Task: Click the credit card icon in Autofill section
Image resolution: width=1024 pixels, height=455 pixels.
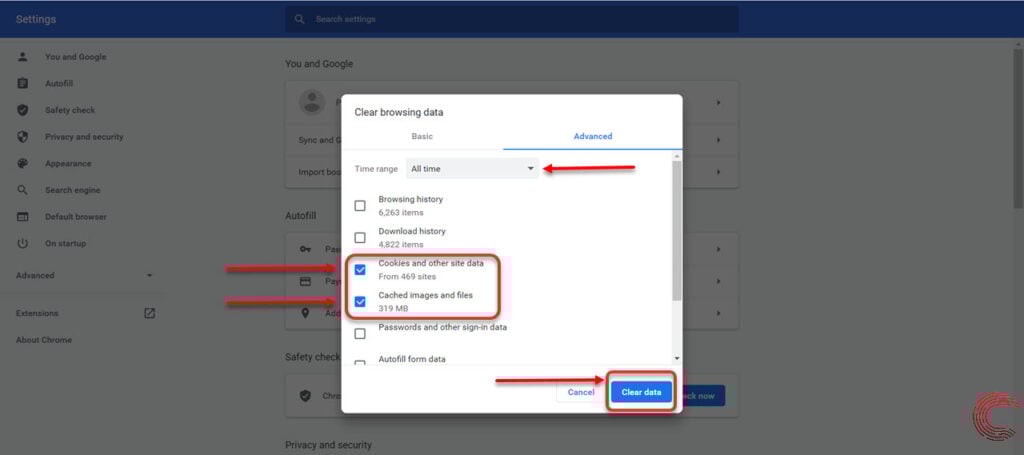Action: pyautogui.click(x=305, y=281)
